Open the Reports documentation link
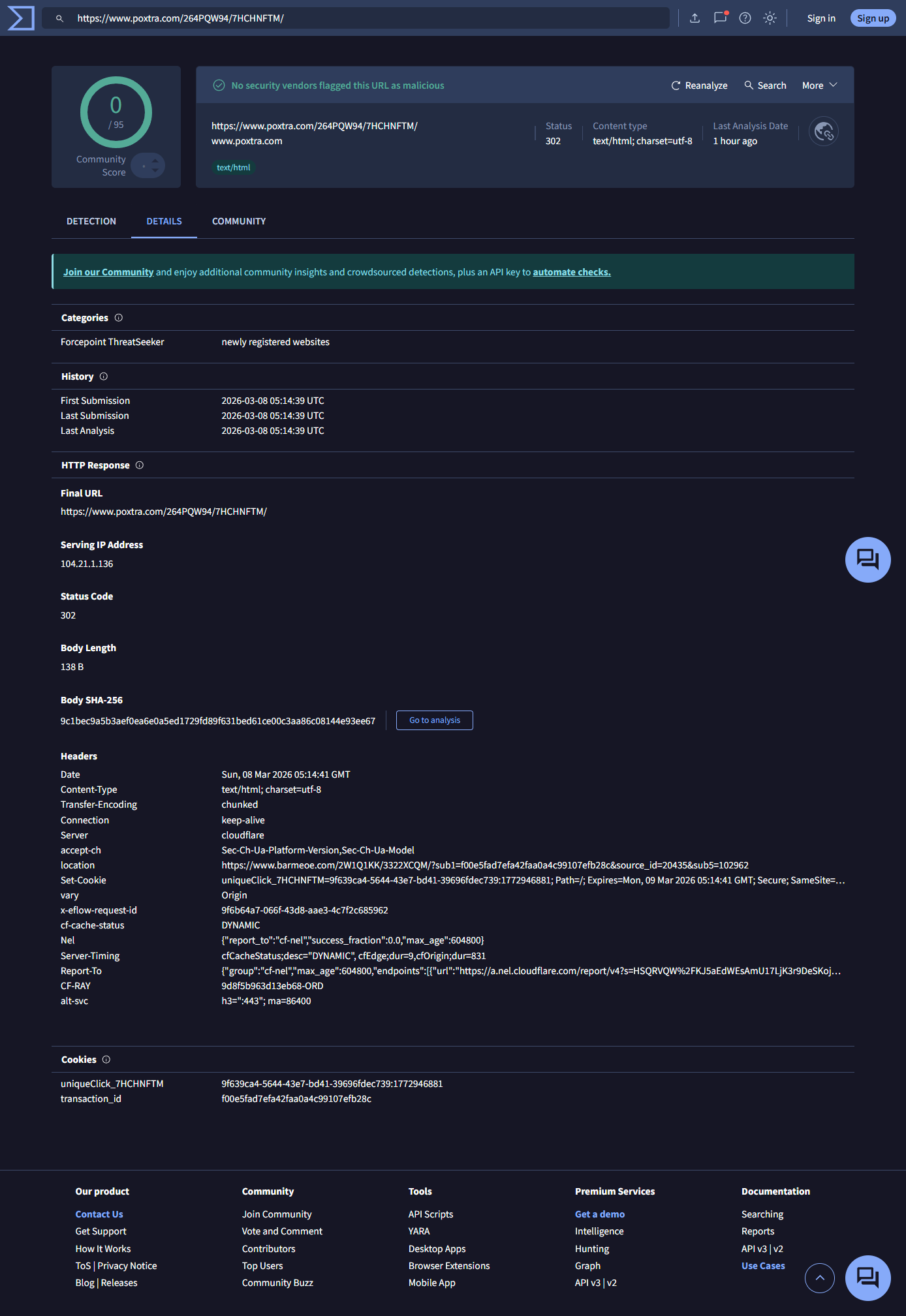Image resolution: width=906 pixels, height=1316 pixels. (x=758, y=1231)
